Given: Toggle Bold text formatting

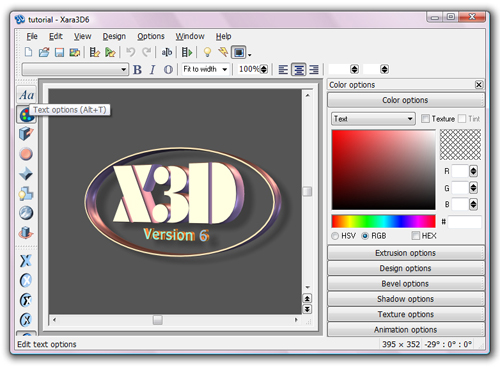Looking at the screenshot, I should pyautogui.click(x=137, y=69).
